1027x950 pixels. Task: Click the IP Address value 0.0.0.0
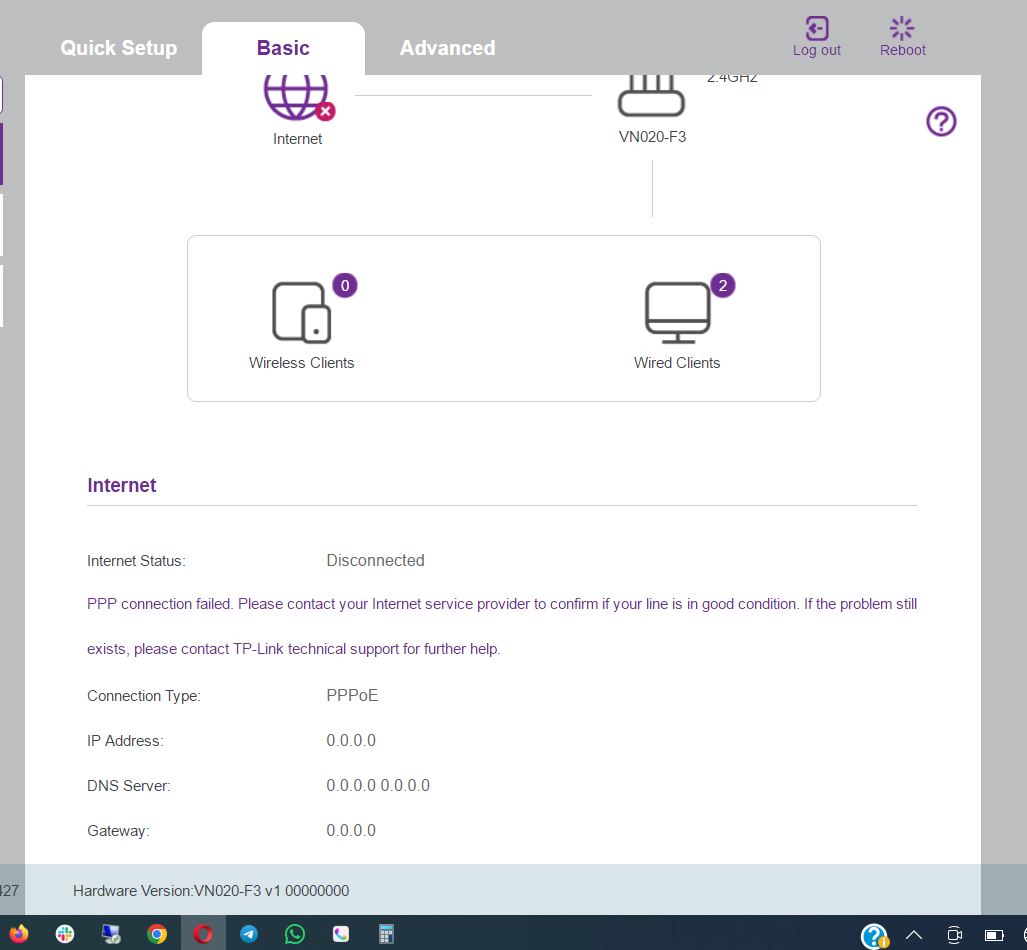coord(351,741)
